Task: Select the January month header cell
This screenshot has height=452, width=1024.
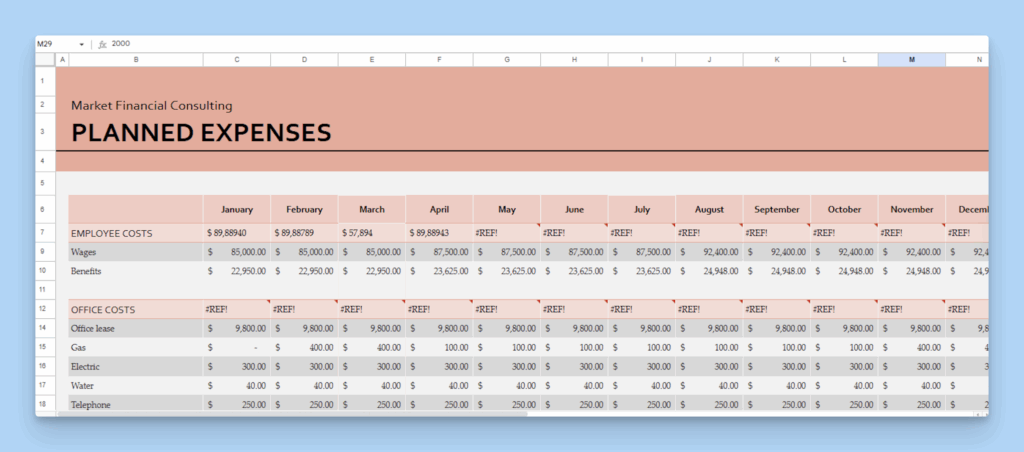Action: tap(236, 210)
